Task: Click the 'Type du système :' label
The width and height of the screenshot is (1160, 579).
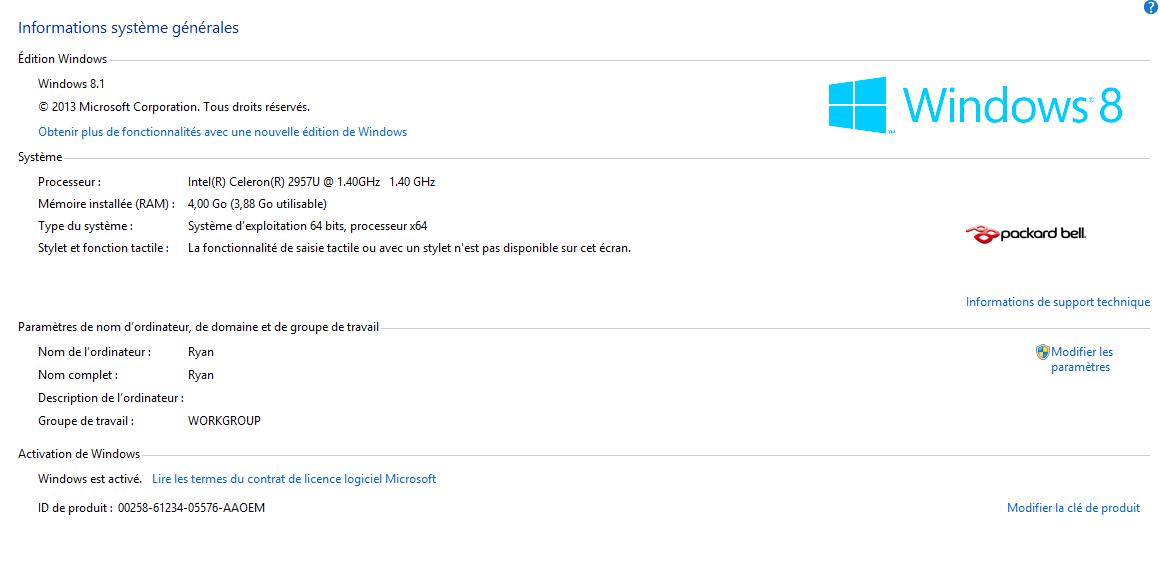Action: tap(86, 226)
